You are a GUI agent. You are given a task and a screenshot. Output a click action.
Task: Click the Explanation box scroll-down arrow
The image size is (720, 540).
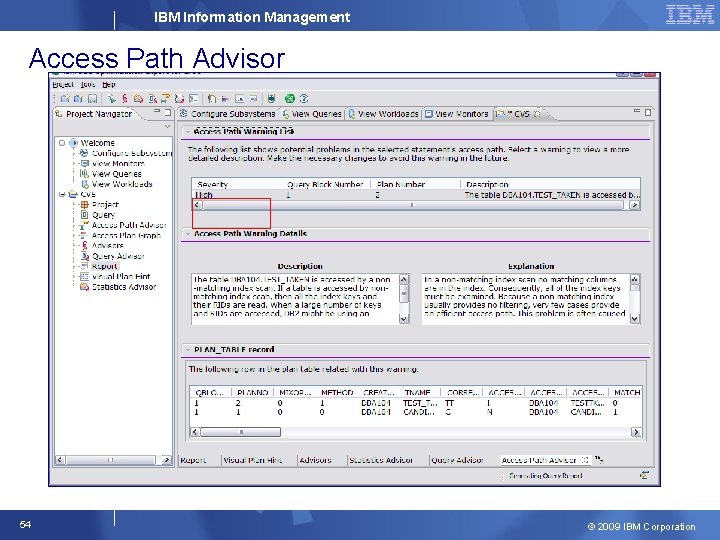tap(635, 318)
